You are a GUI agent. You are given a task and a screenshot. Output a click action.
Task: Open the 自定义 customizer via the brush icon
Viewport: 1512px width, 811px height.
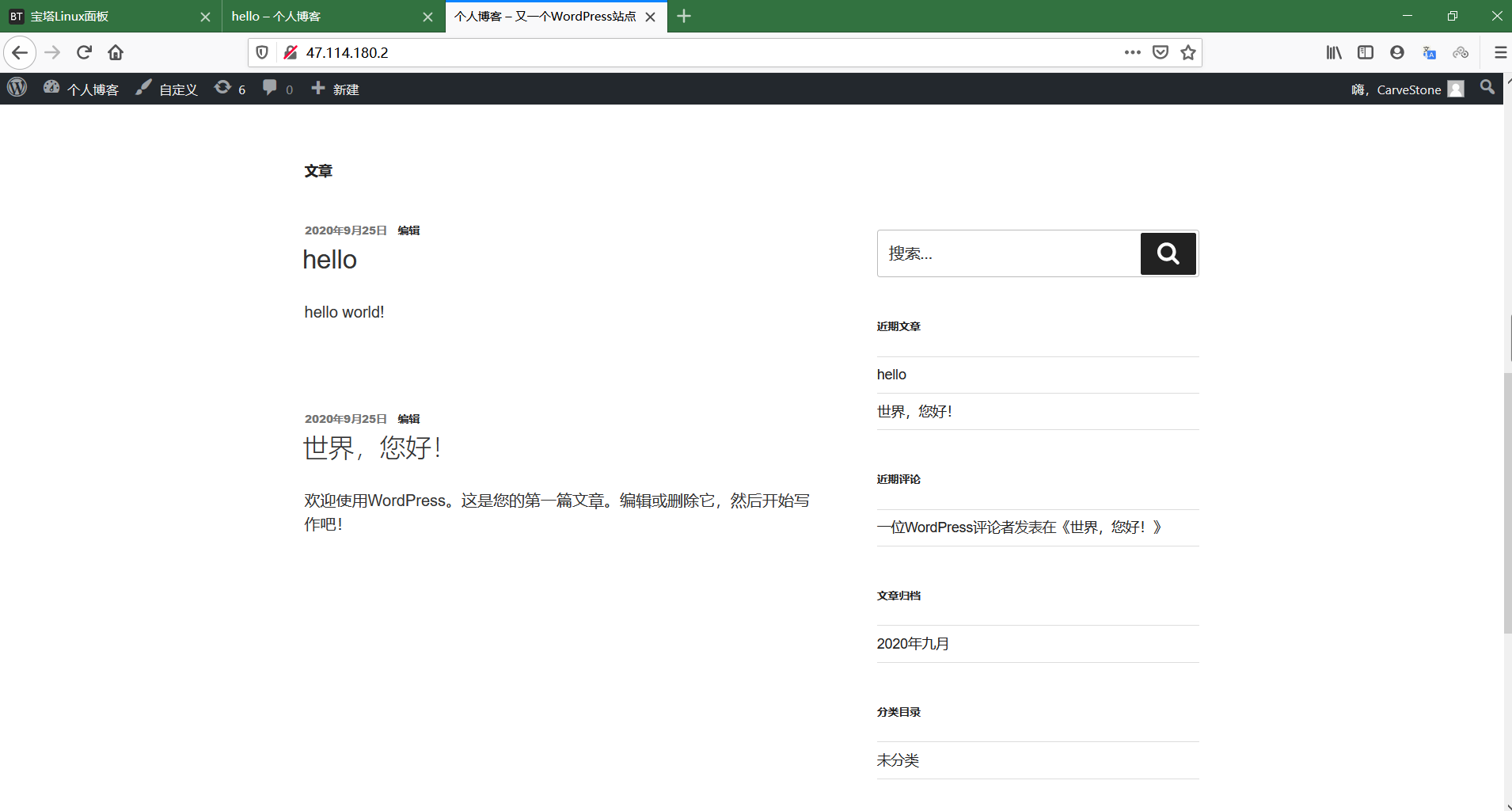click(143, 88)
